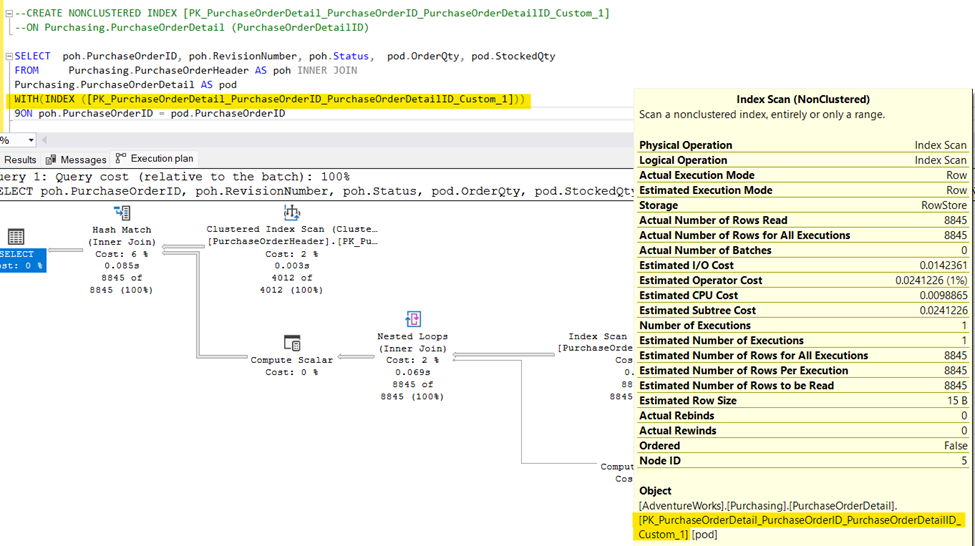
Task: Click 'Actual Rebinds' row in tooltip
Action: 803,415
